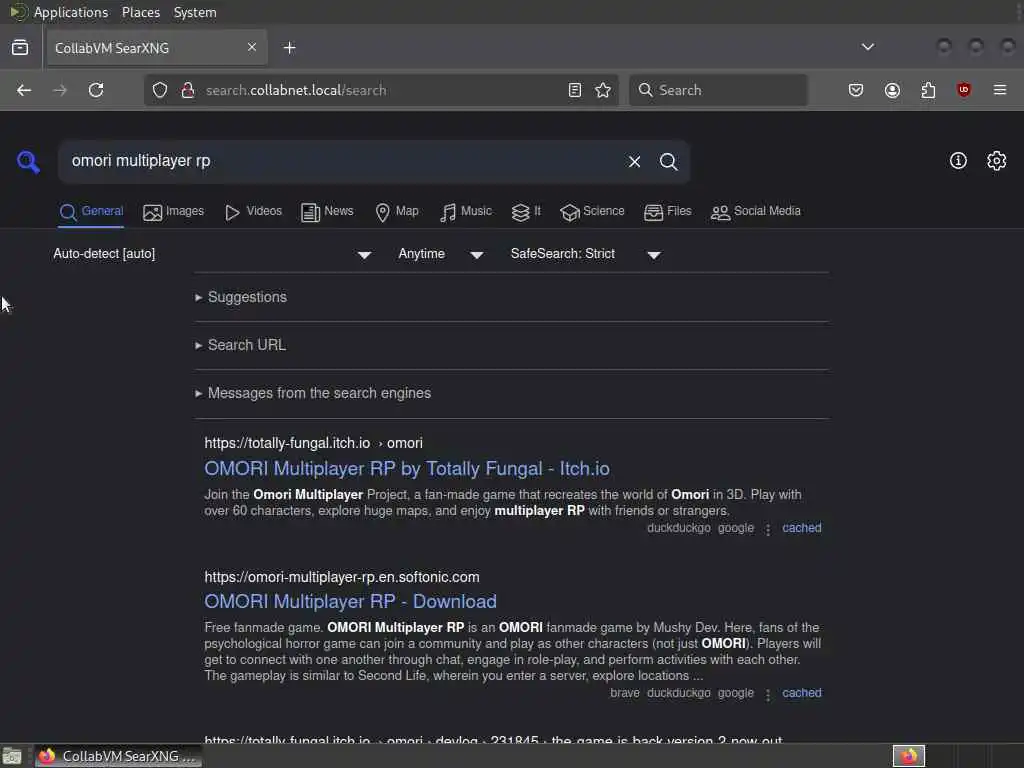Image resolution: width=1024 pixels, height=768 pixels.
Task: Clear the search query with X
Action: (x=634, y=161)
